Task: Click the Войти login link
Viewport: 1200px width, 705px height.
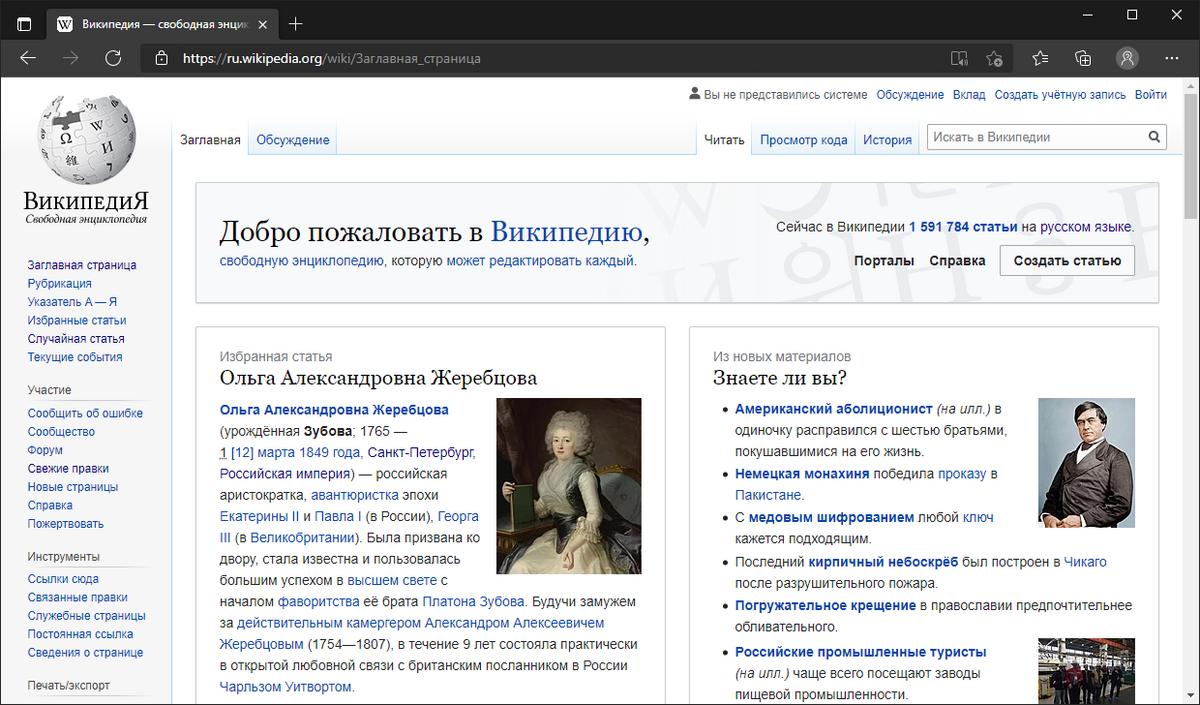Action: pos(1151,95)
